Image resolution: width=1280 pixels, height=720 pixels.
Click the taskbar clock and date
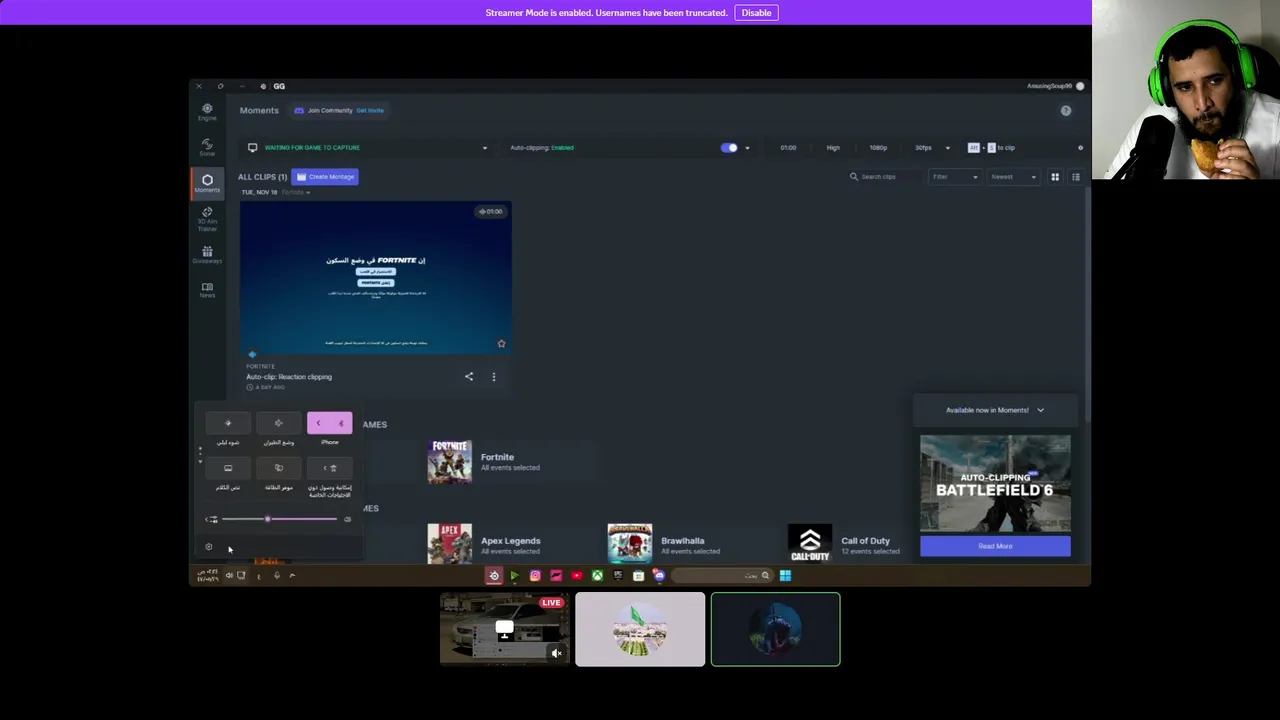pyautogui.click(x=207, y=575)
